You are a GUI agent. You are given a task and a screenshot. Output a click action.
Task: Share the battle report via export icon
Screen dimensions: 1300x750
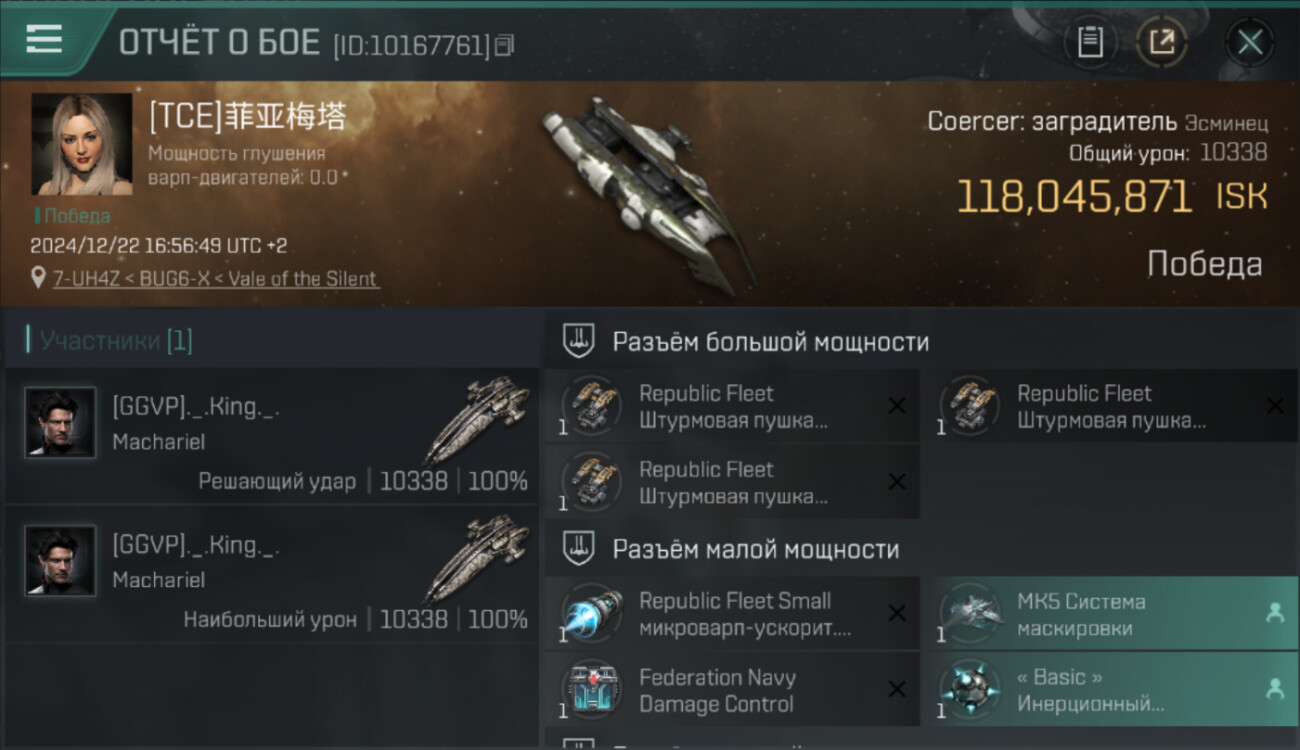tap(1162, 42)
